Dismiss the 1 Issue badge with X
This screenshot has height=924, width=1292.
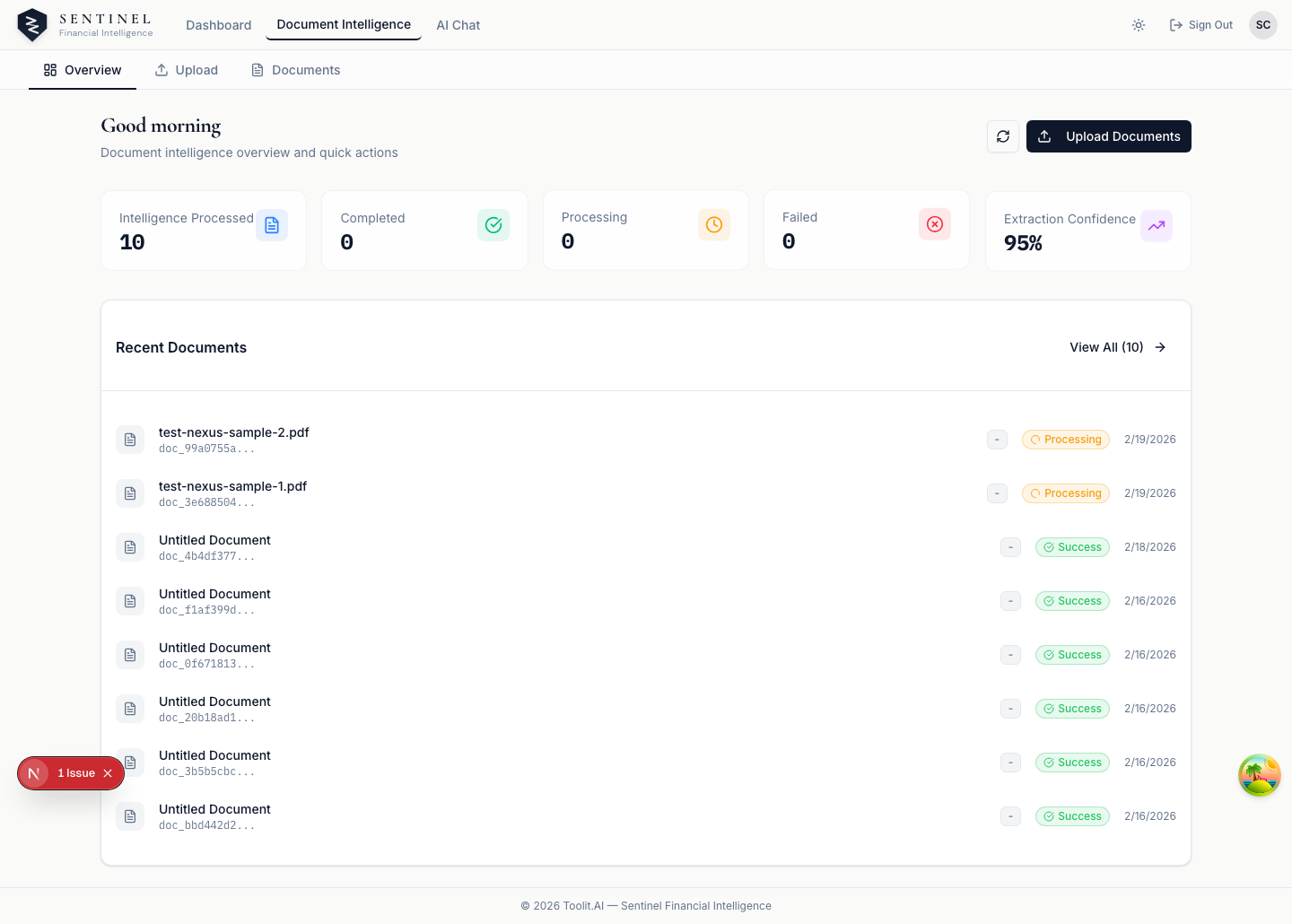108,773
